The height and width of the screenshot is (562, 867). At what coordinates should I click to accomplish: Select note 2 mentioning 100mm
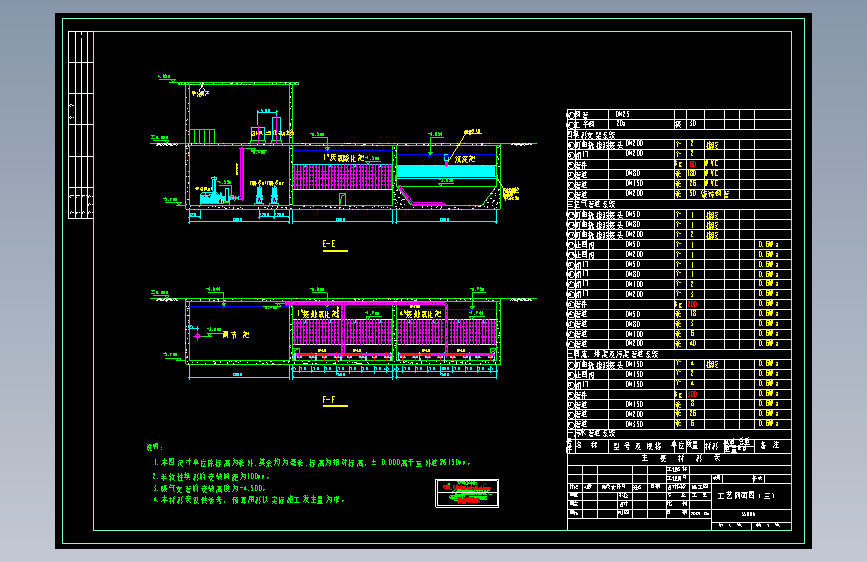[211, 476]
